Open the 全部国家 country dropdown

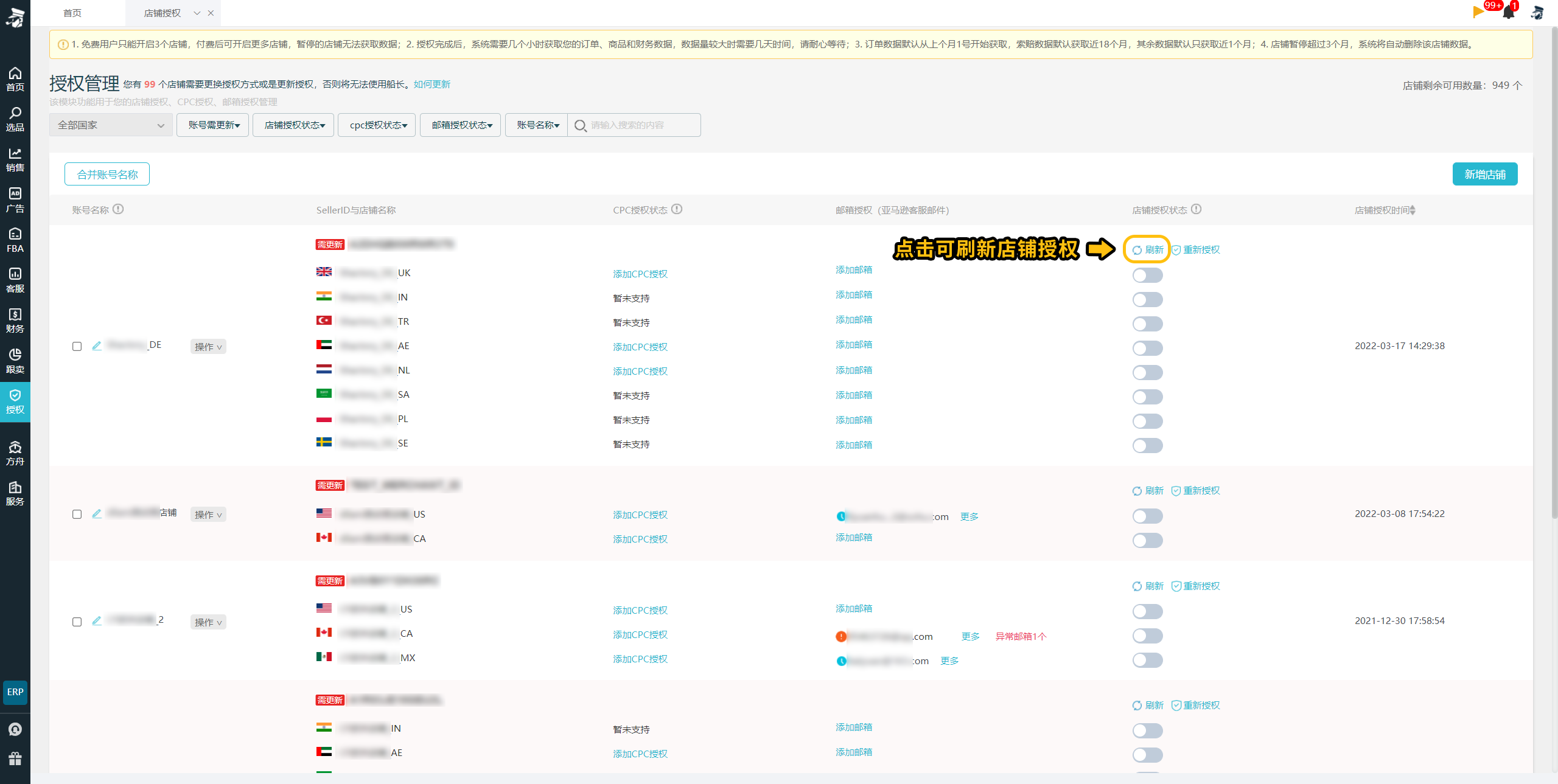tap(111, 125)
